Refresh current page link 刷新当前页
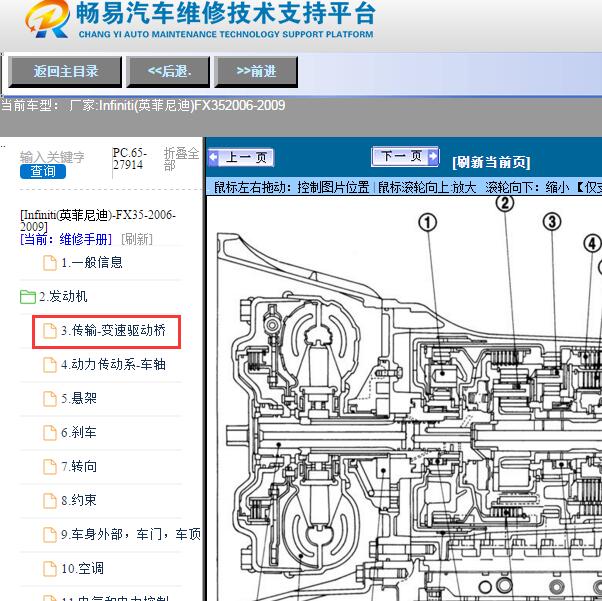 click(x=491, y=162)
